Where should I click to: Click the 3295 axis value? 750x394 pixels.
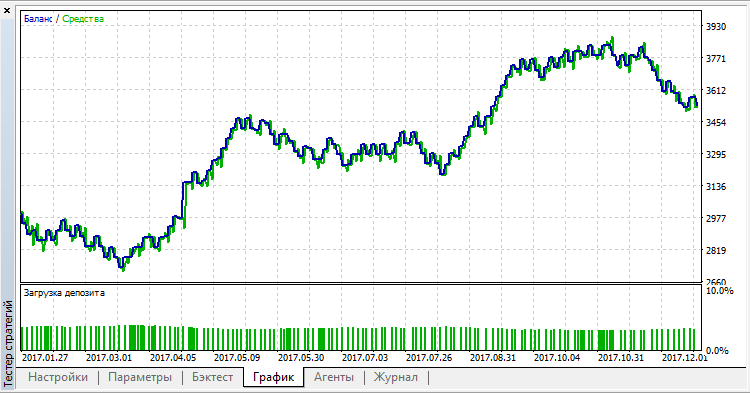[x=716, y=154]
